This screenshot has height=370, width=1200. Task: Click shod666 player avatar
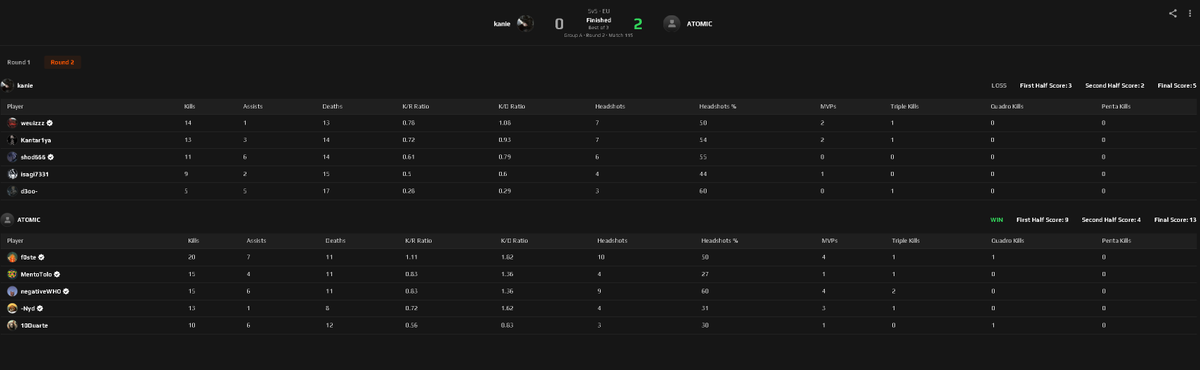[x=12, y=157]
